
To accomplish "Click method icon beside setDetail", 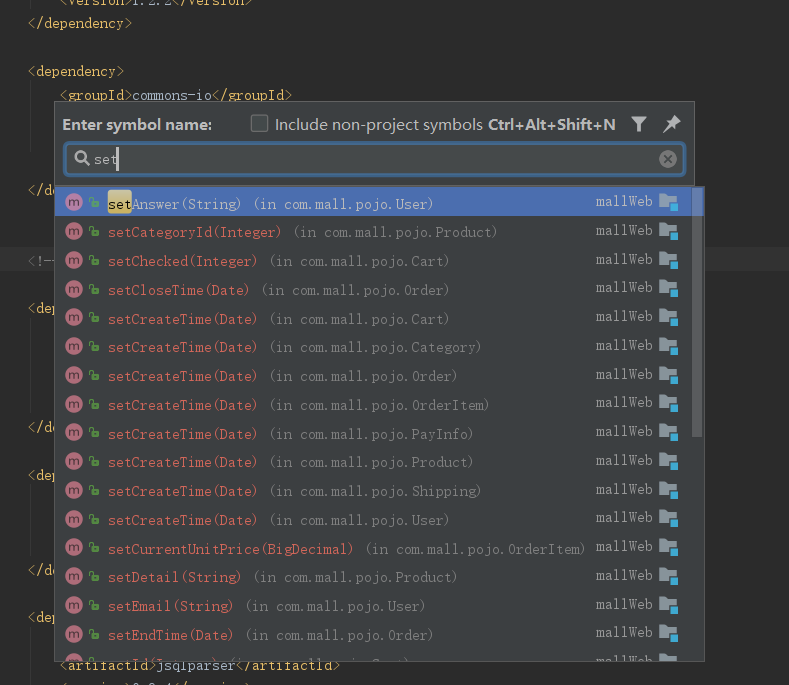I will point(74,576).
